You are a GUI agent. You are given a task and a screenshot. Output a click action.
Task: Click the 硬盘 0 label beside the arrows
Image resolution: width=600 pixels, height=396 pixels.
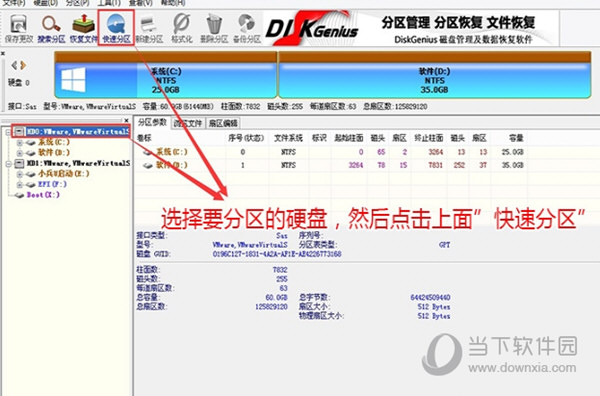pos(19,83)
